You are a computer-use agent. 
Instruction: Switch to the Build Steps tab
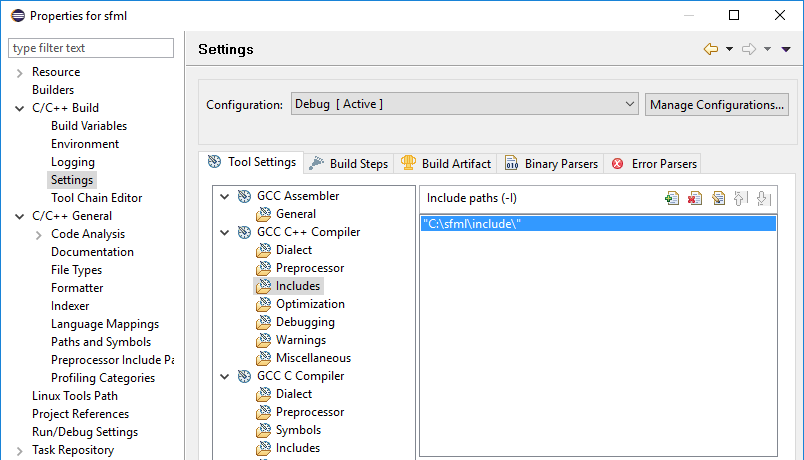click(349, 164)
